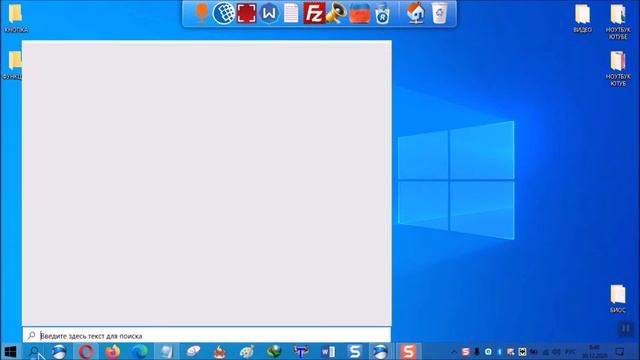Click the search box 'Введите здесь текст для поиска'
This screenshot has height=360, width=640.
[207, 336]
